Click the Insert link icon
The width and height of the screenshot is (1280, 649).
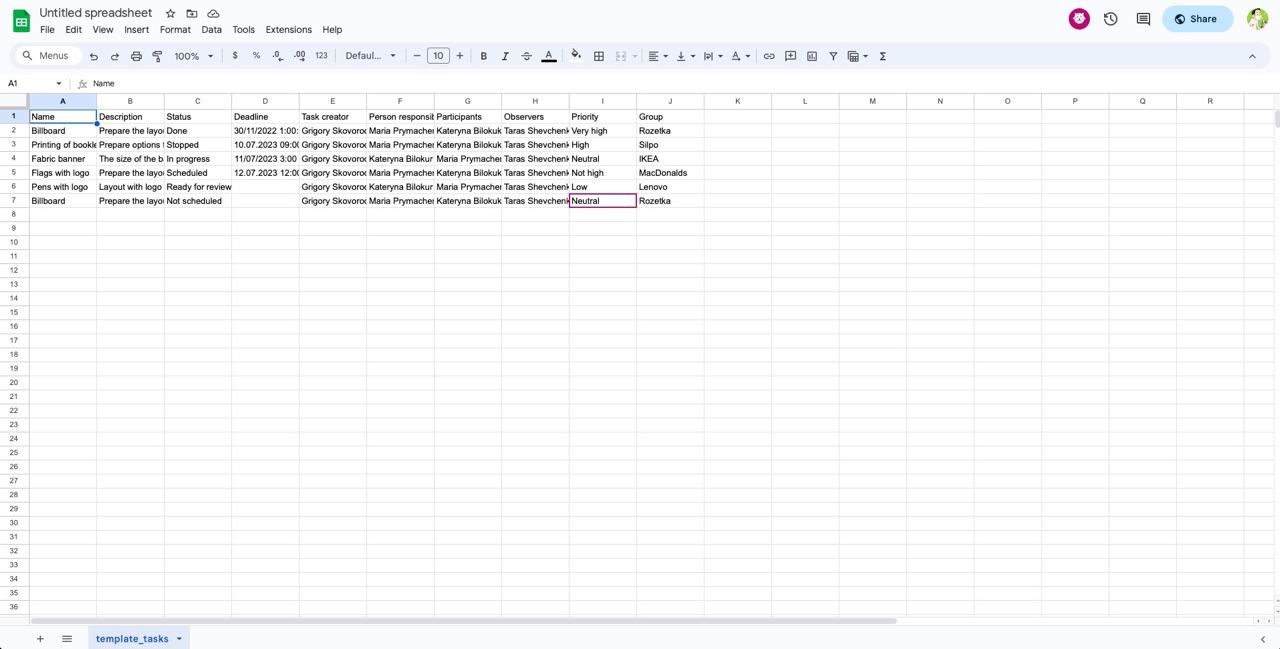[769, 56]
